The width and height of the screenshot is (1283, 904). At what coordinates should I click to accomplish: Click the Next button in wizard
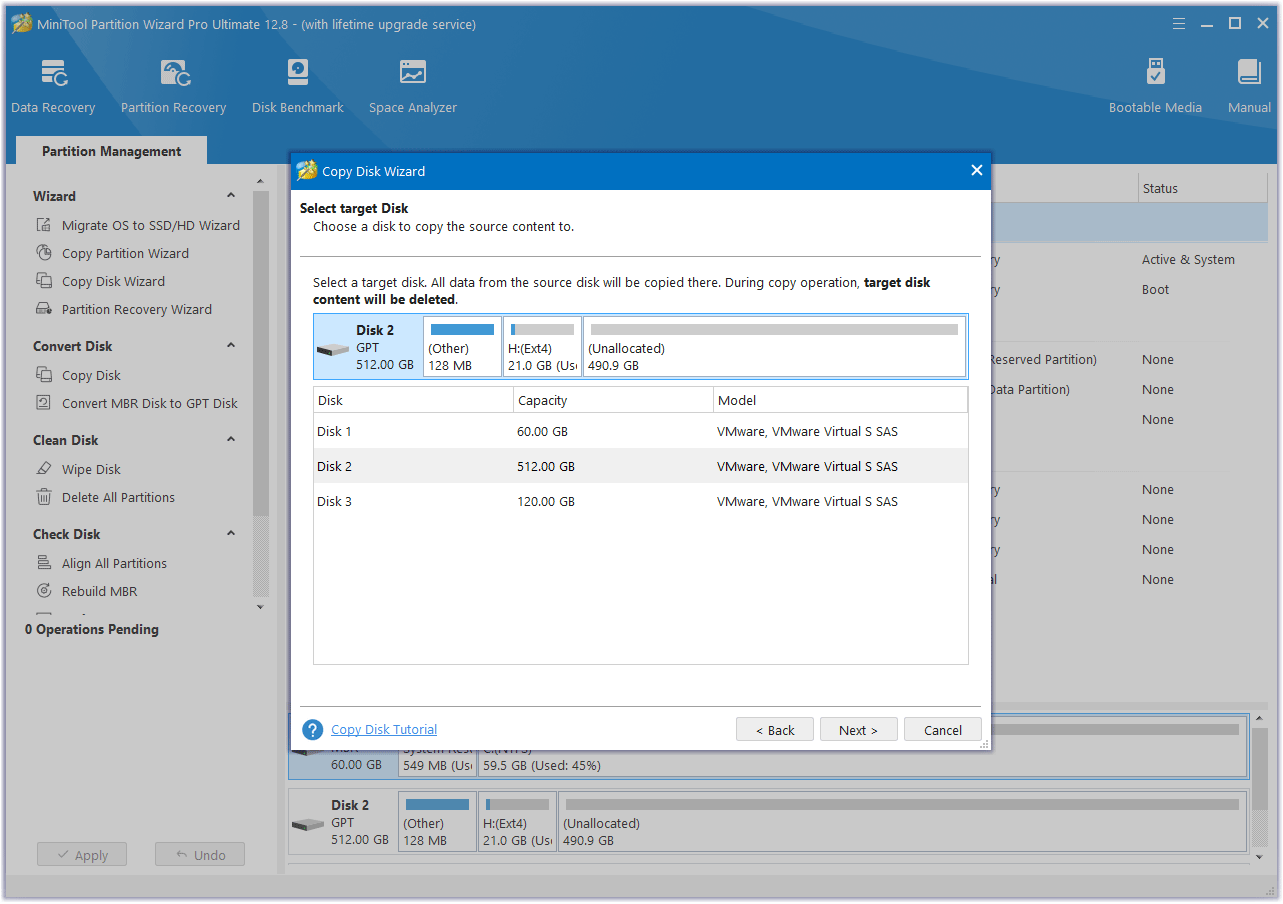[x=858, y=730]
